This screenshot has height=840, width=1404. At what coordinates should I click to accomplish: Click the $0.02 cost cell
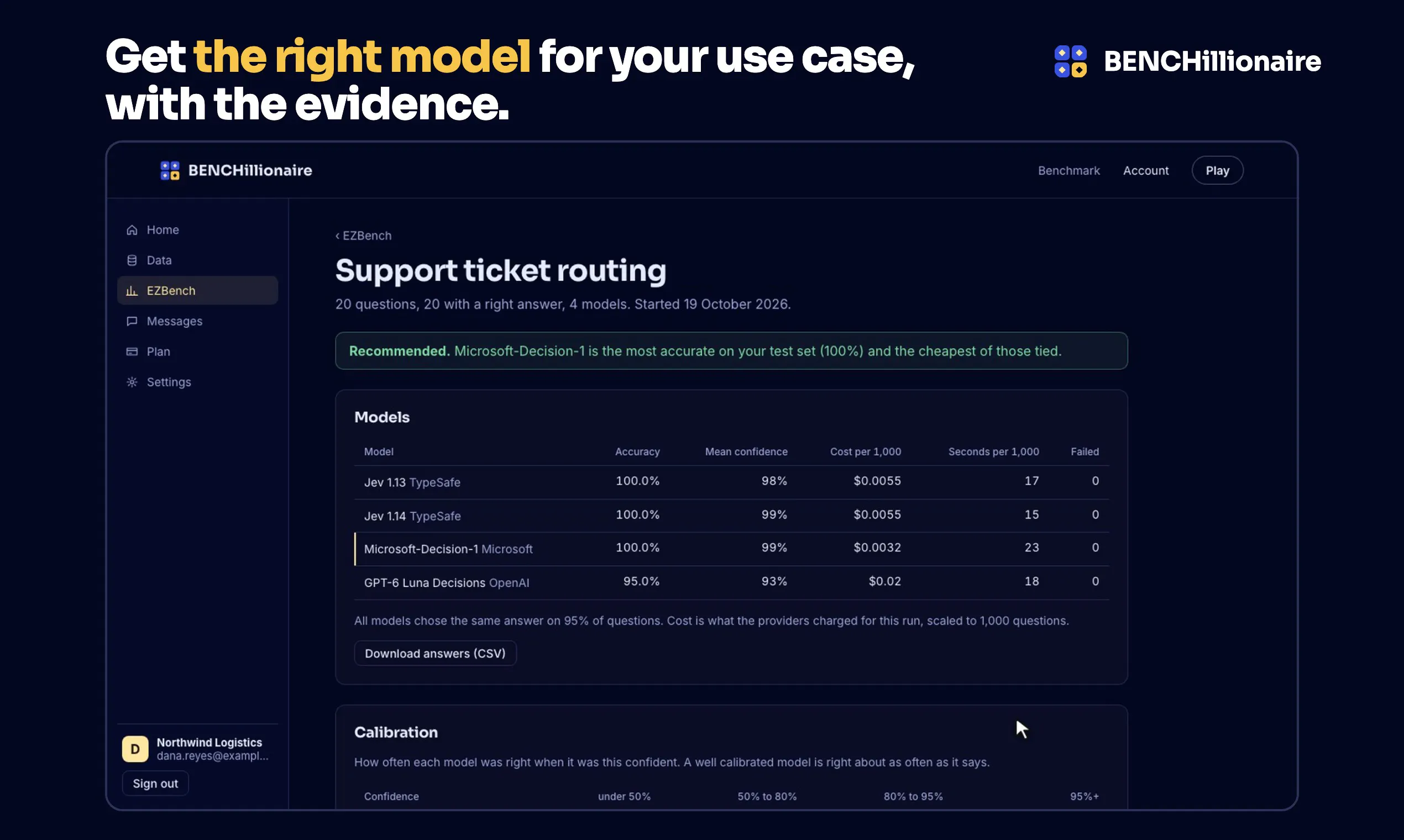pos(885,581)
